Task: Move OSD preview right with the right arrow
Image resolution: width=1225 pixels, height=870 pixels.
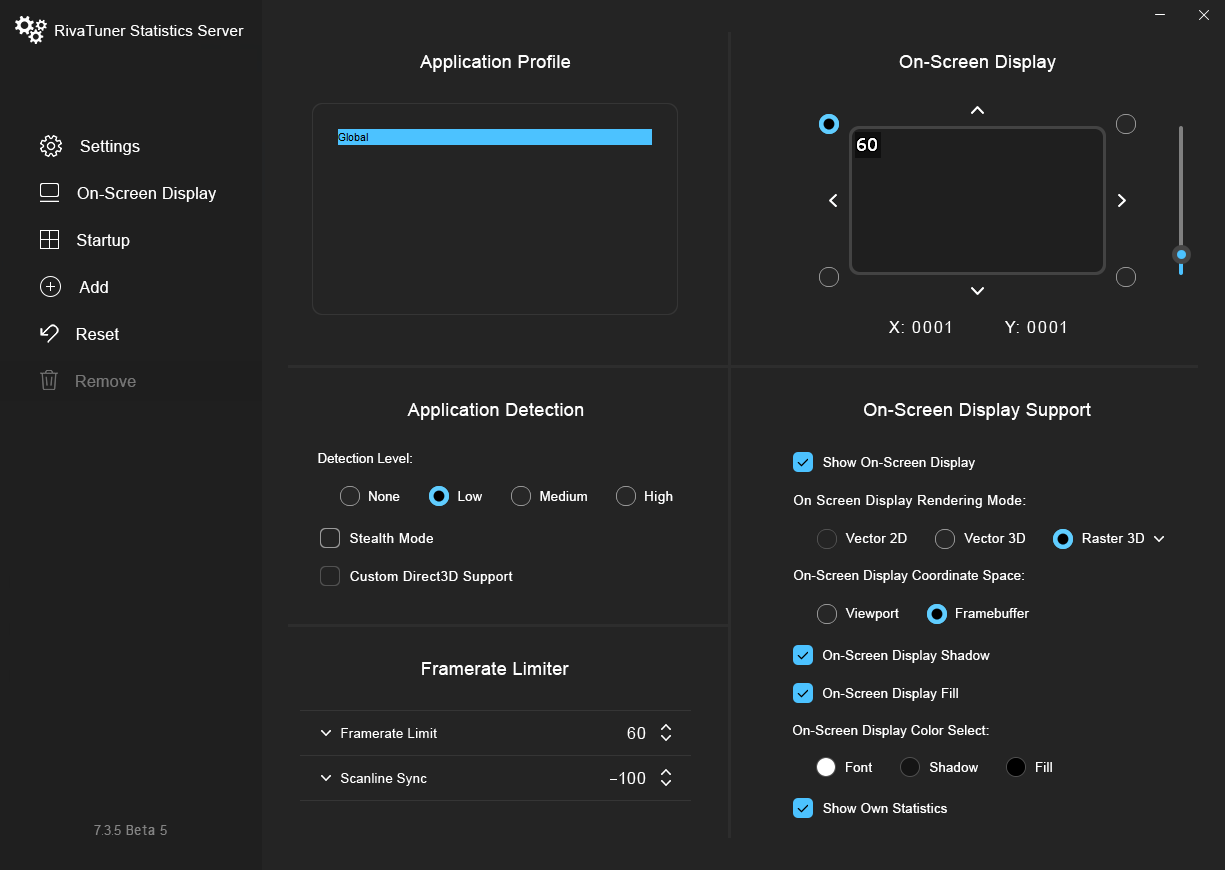Action: click(1121, 200)
